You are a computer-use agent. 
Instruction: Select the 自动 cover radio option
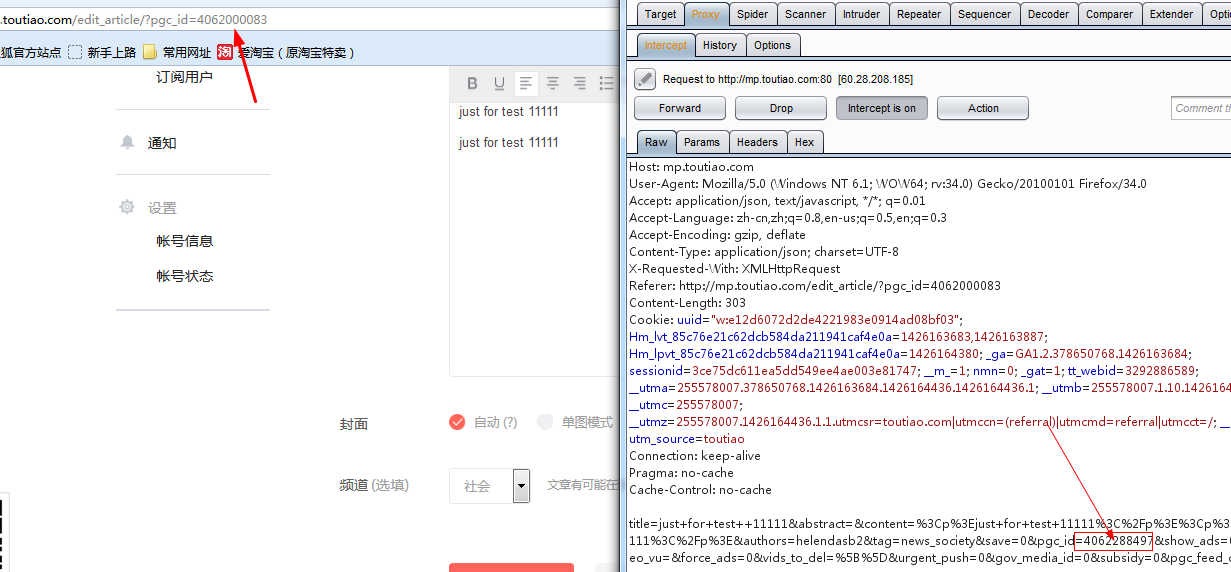coord(457,422)
